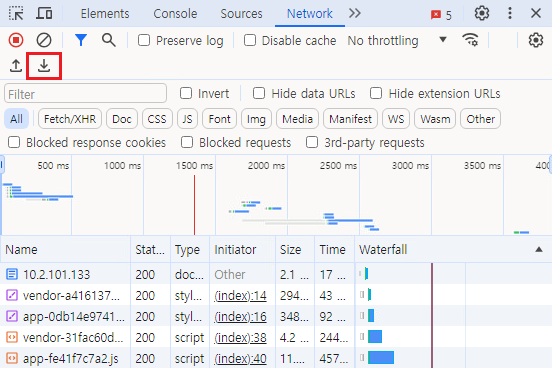Filter by WS requests
This screenshot has height=368, width=552.
point(396,119)
